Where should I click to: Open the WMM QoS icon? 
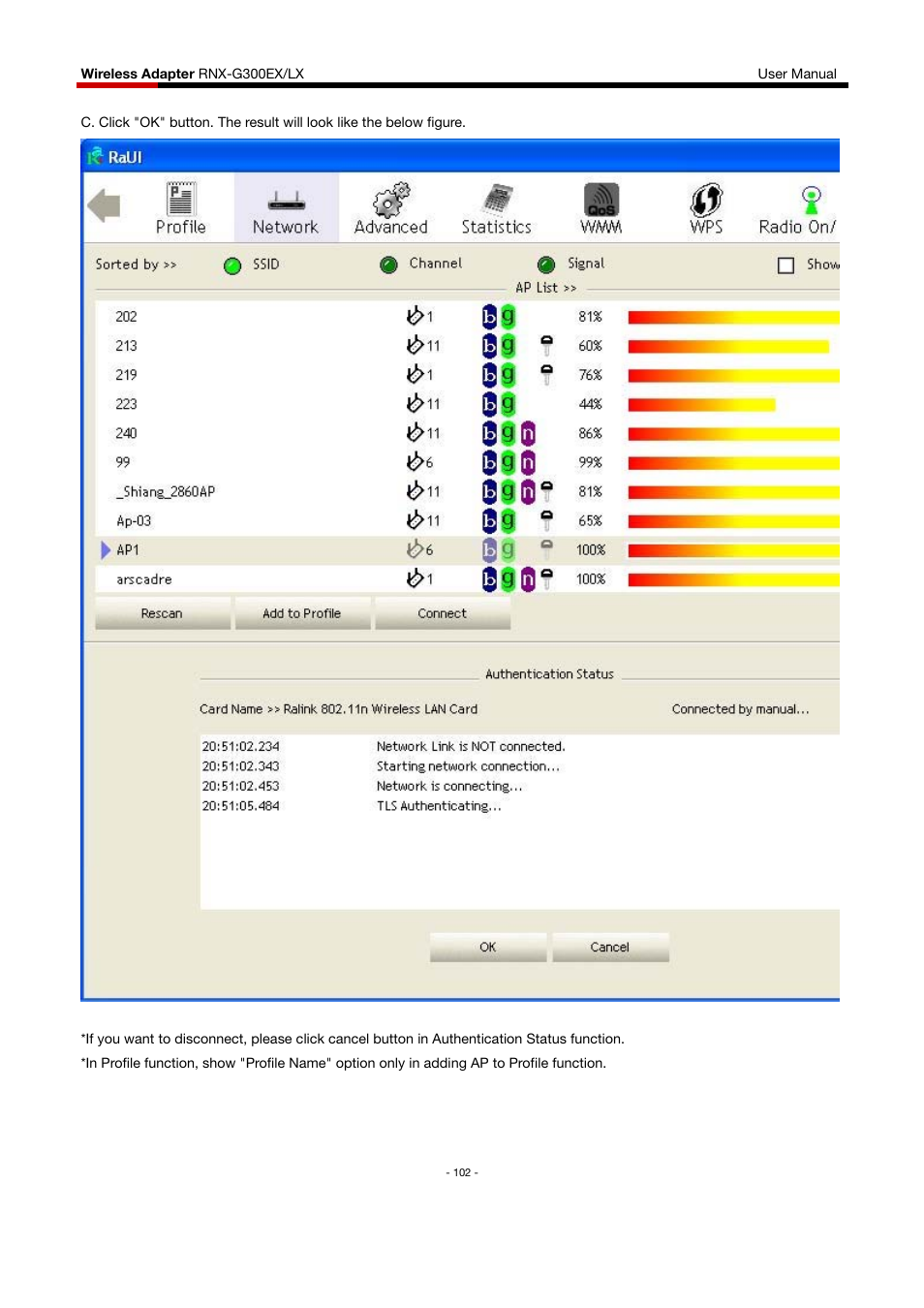pos(601,200)
